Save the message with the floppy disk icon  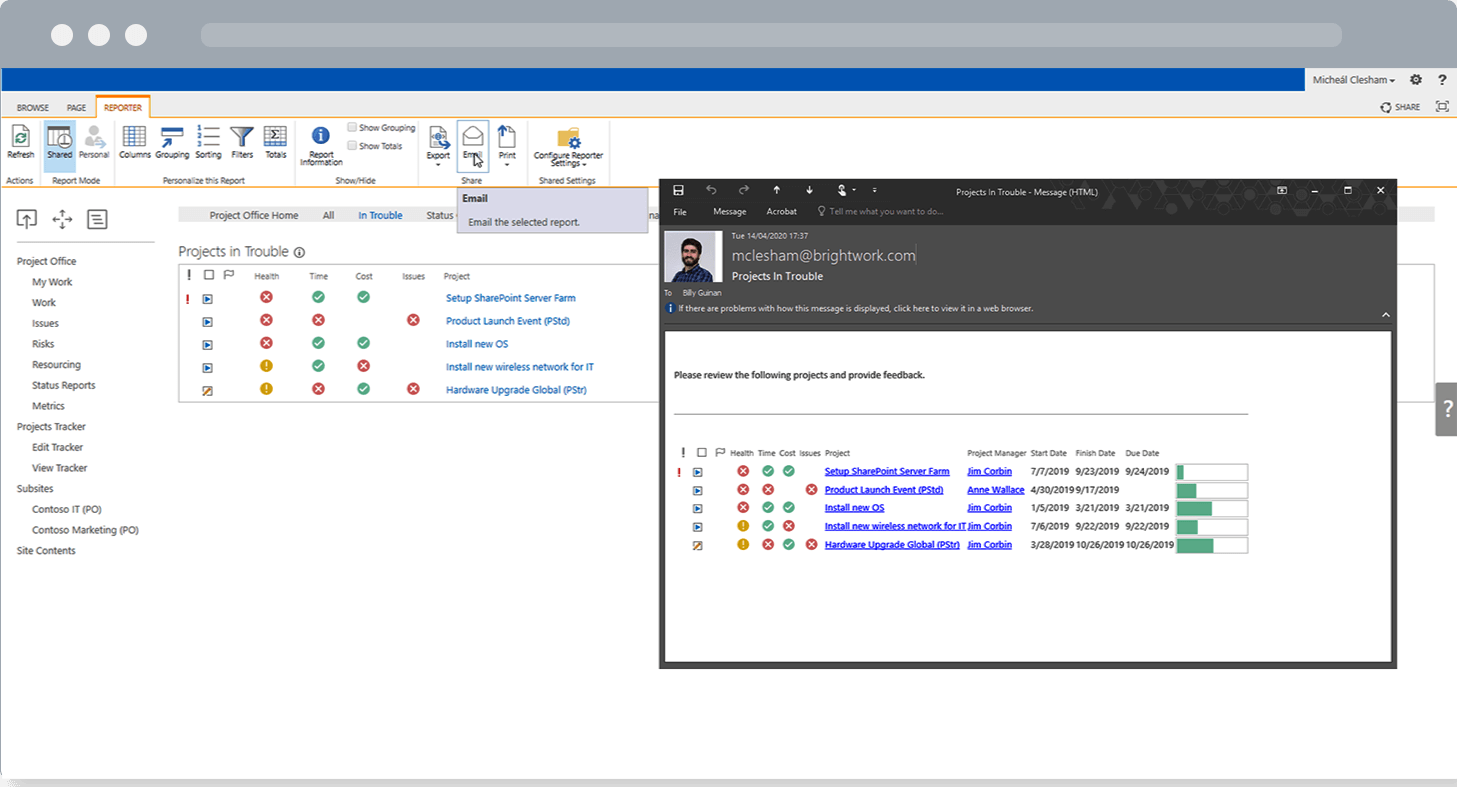(x=678, y=190)
